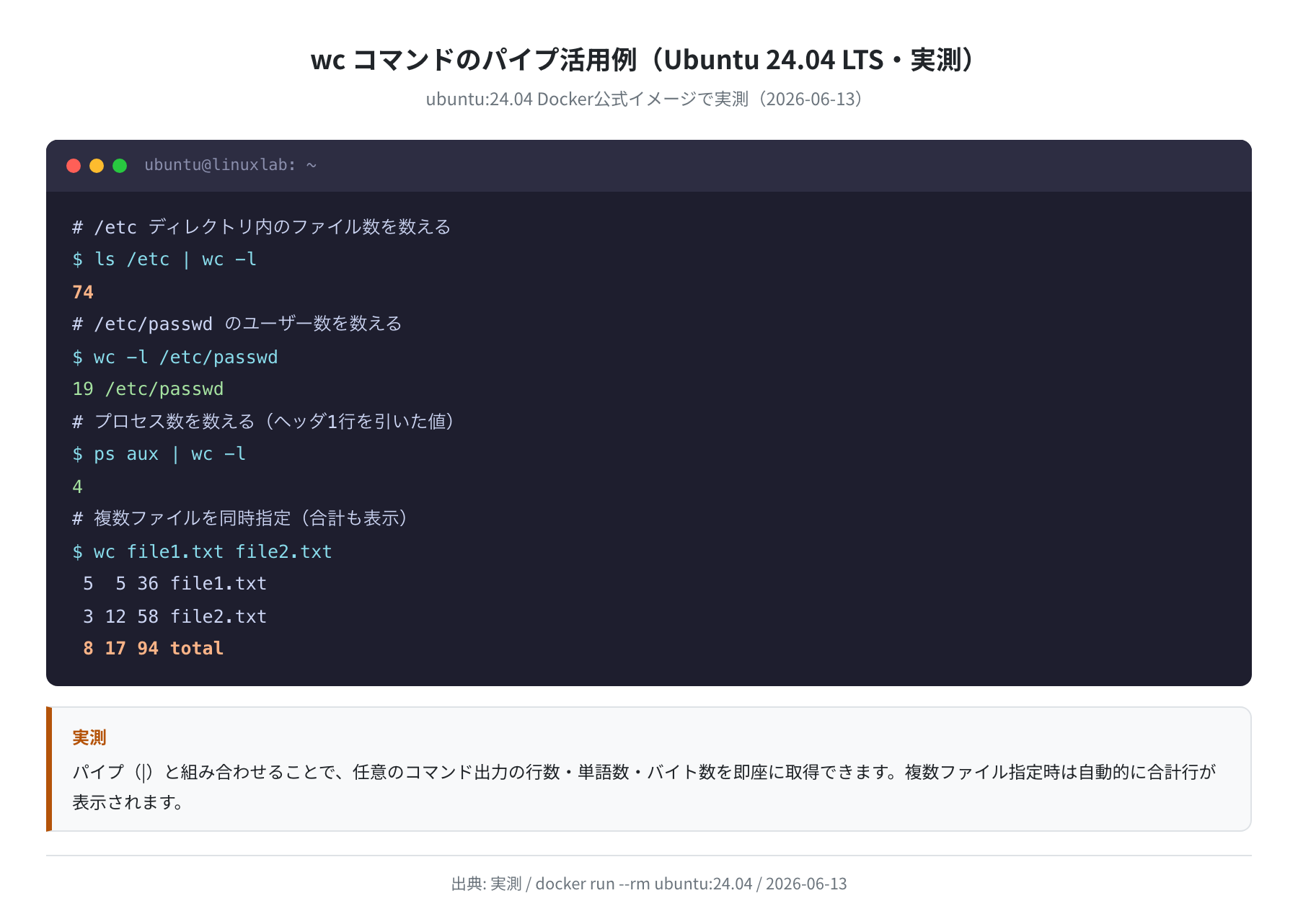Select the terminal title ubuntu@linuxlab: ~
Image resolution: width=1298 pixels, height=924 pixels.
pyautogui.click(x=230, y=165)
